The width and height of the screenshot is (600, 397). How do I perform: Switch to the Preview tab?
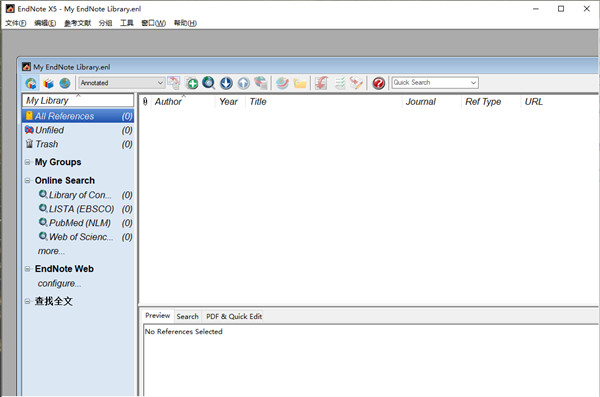158,316
